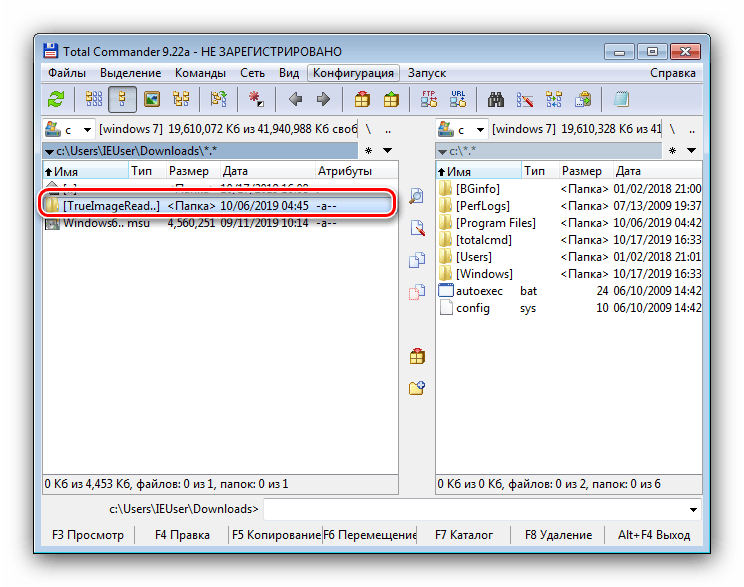Screen dimensions: 744x587
Task: Open the right panel directory history arrow
Action: click(691, 150)
